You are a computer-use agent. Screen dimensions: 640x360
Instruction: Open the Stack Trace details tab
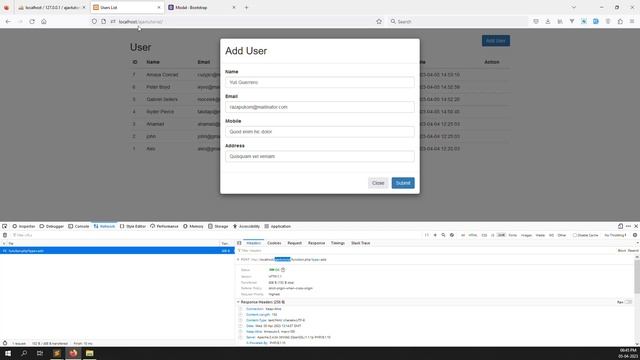point(360,243)
